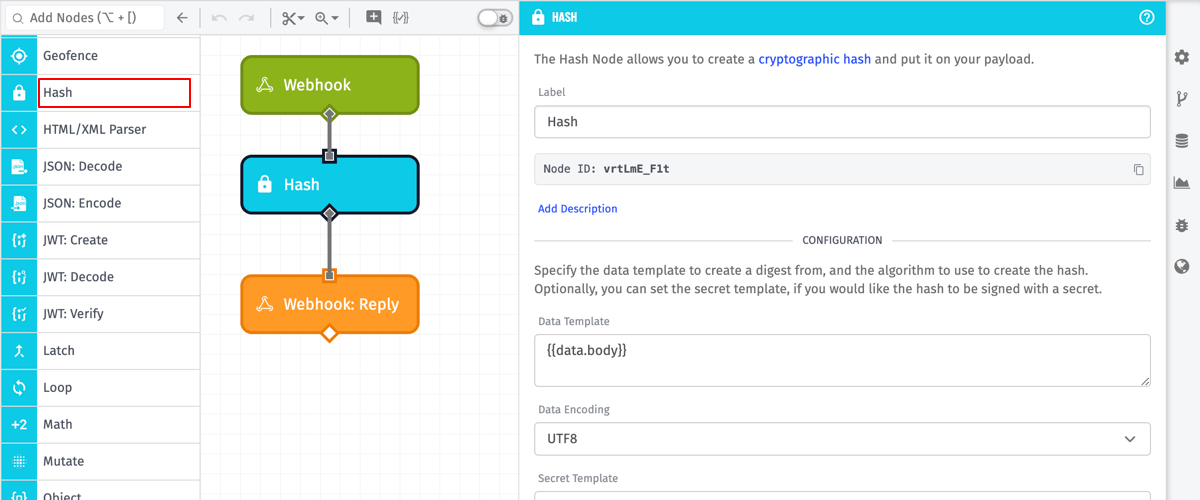Click the Math palette label
The height and width of the screenshot is (500, 1200).
coord(58,425)
